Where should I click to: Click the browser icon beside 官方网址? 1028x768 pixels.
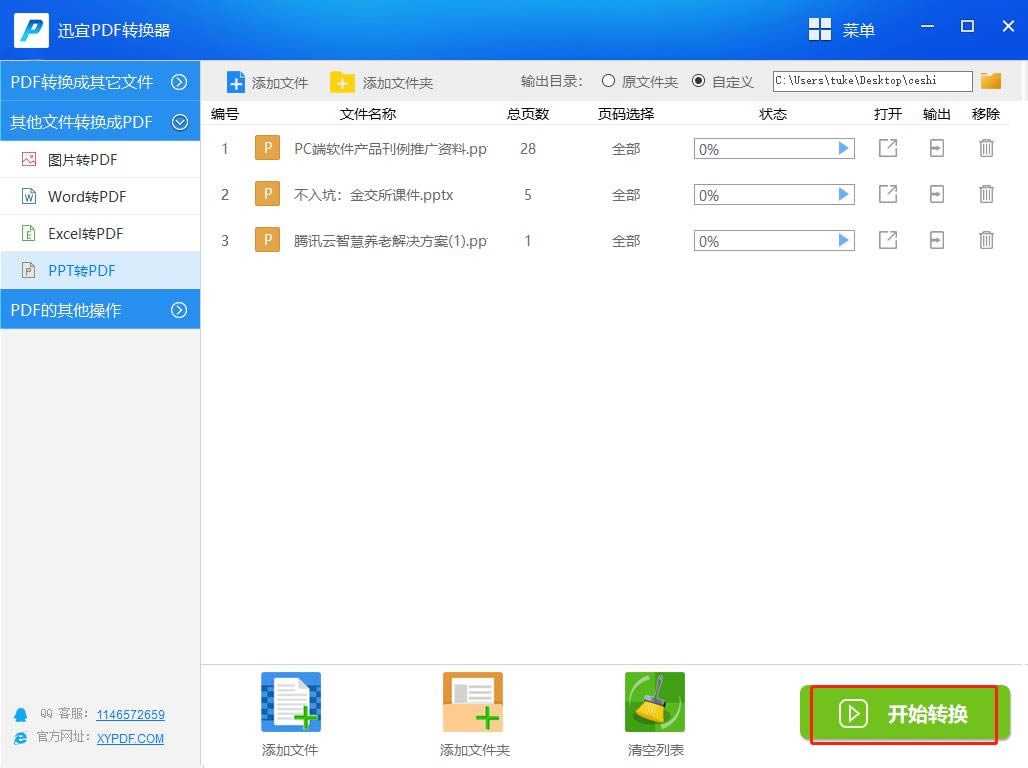click(x=21, y=738)
